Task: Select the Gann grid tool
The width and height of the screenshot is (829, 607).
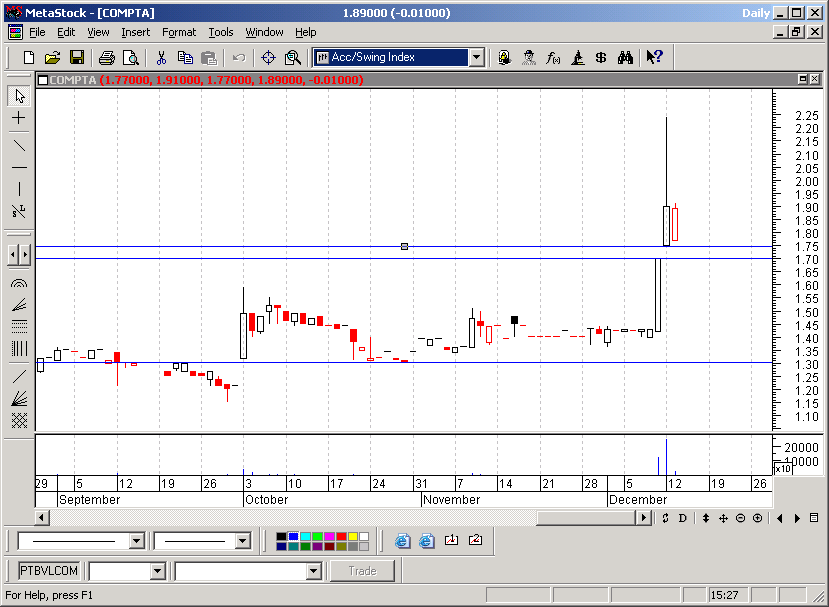Action: tap(19, 421)
